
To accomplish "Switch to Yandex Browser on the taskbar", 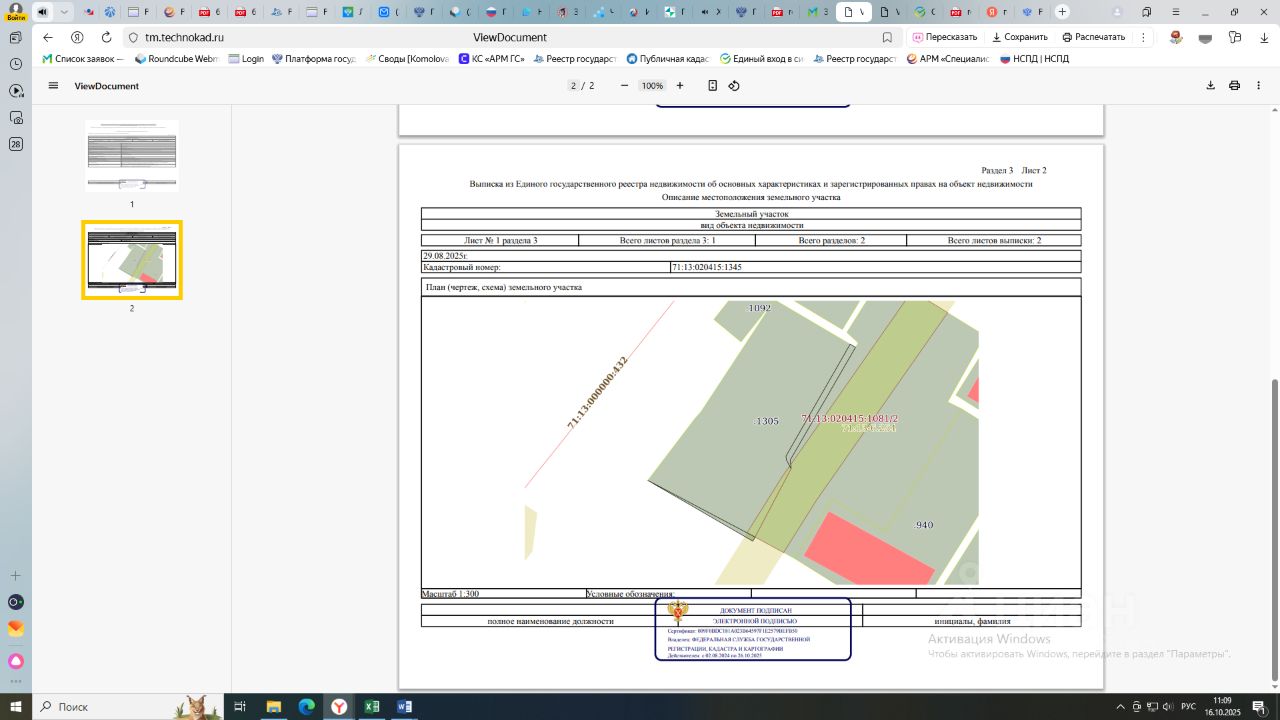I will [340, 706].
